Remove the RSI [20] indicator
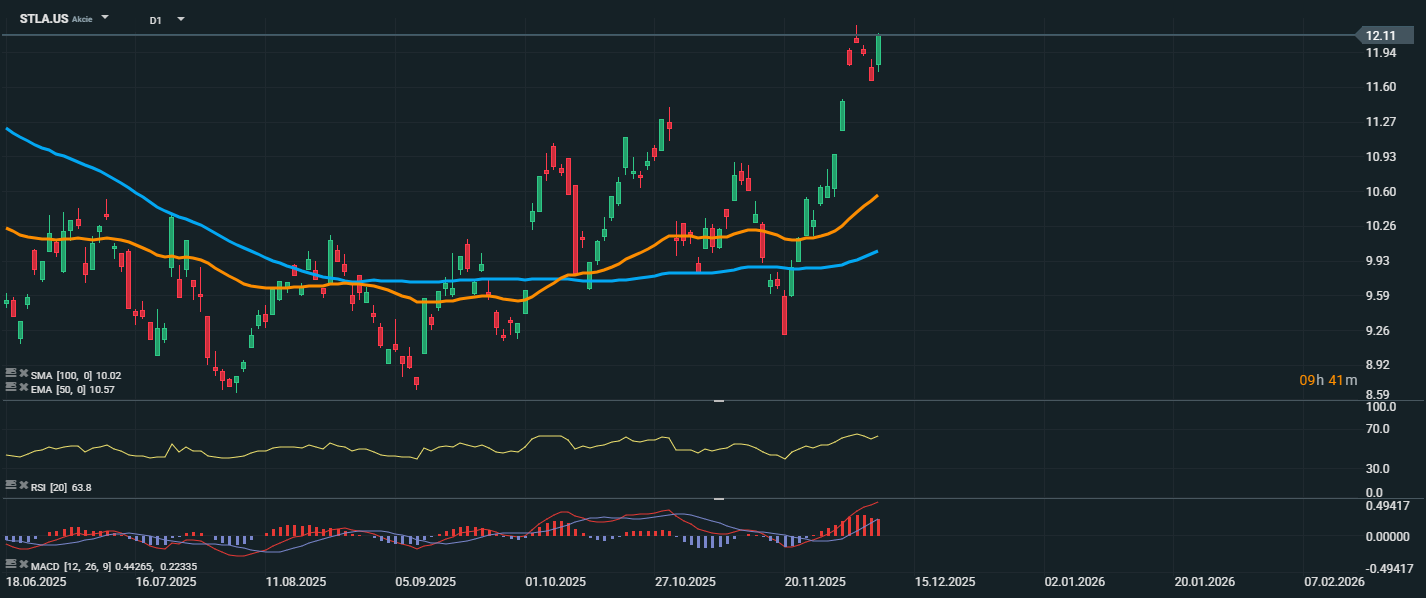The width and height of the screenshot is (1426, 598). [x=23, y=486]
